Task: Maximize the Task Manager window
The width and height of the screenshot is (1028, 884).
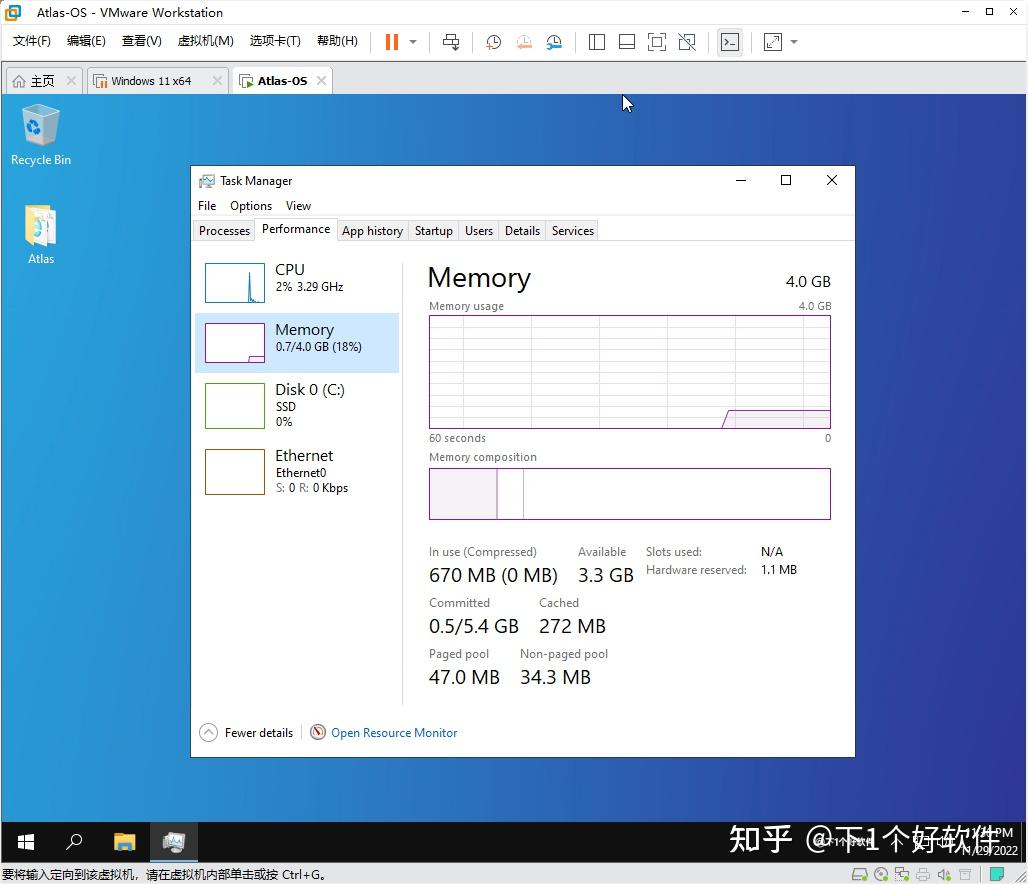Action: [786, 180]
